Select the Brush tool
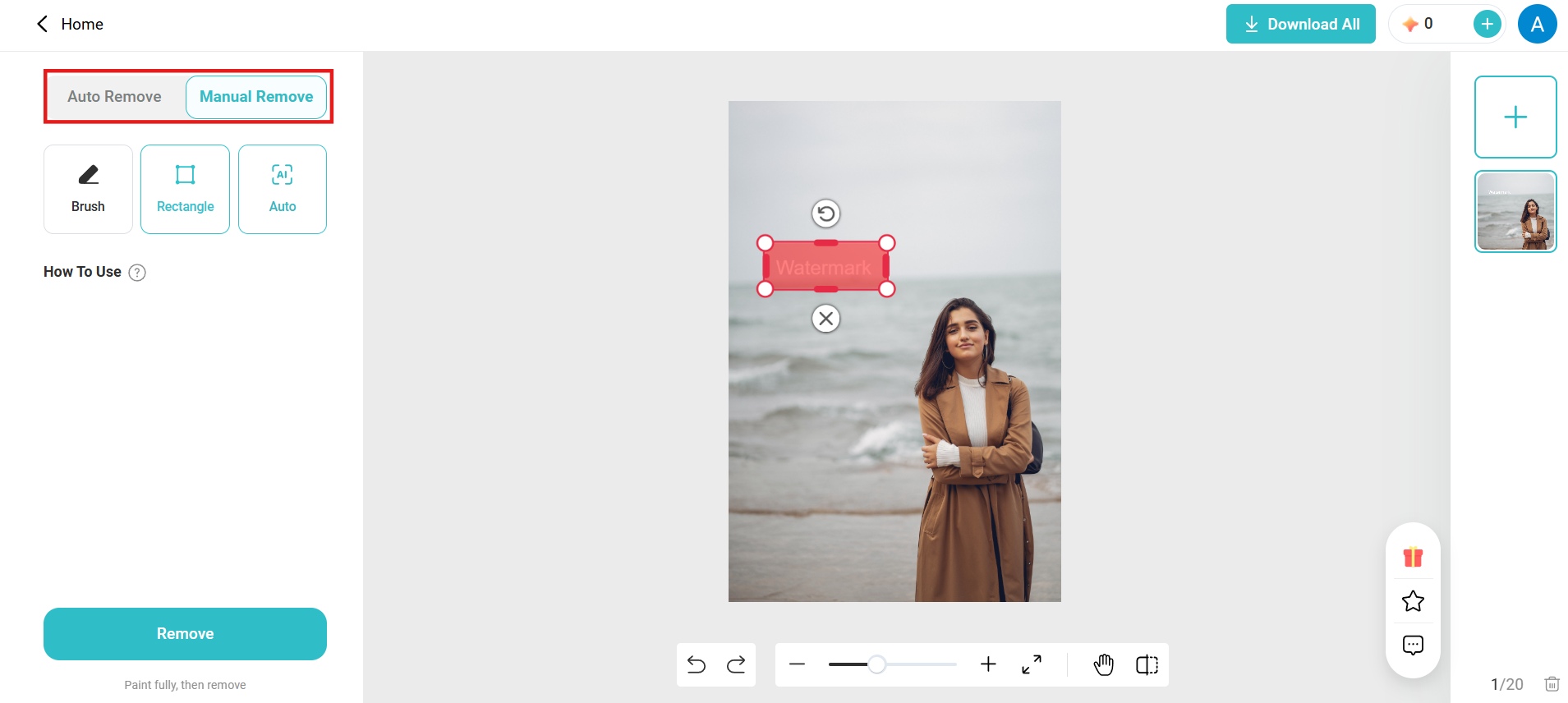Viewport: 1568px width, 703px height. click(x=88, y=189)
